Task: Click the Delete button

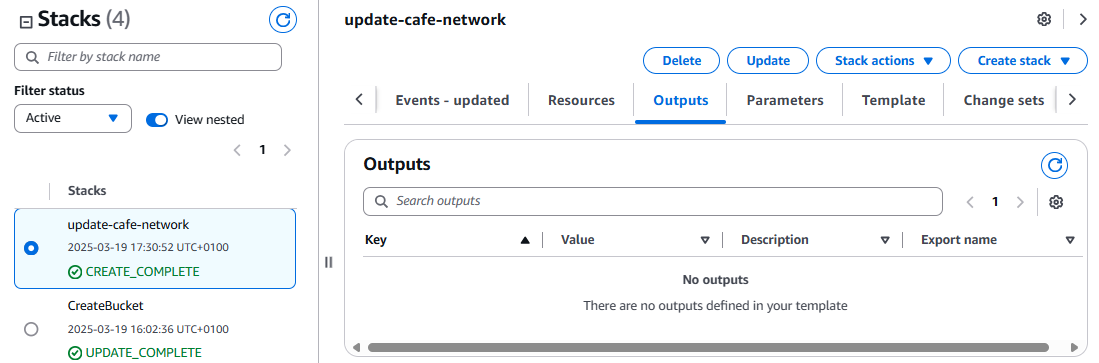Action: [x=681, y=61]
